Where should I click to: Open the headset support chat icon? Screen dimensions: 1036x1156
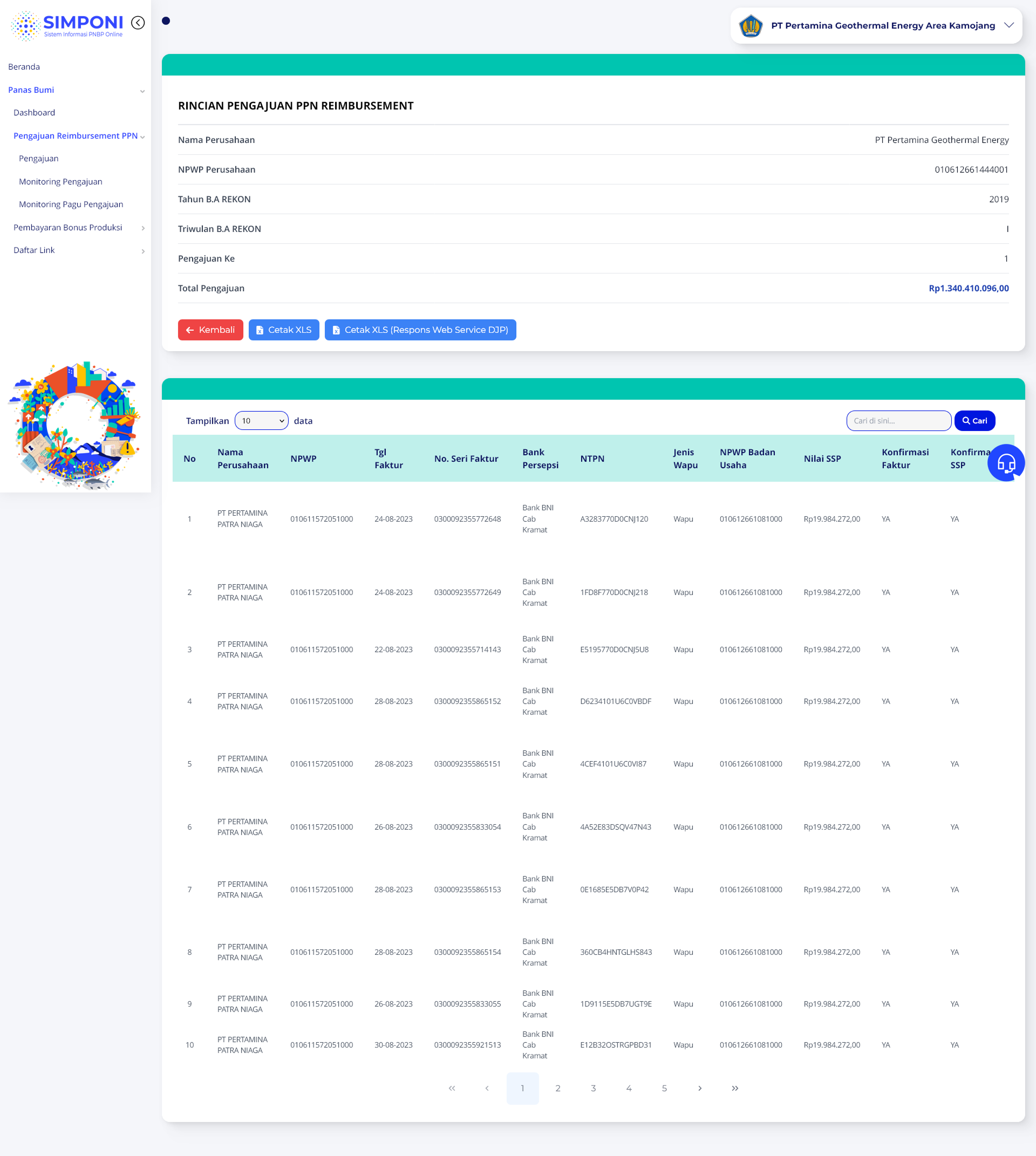[1006, 463]
